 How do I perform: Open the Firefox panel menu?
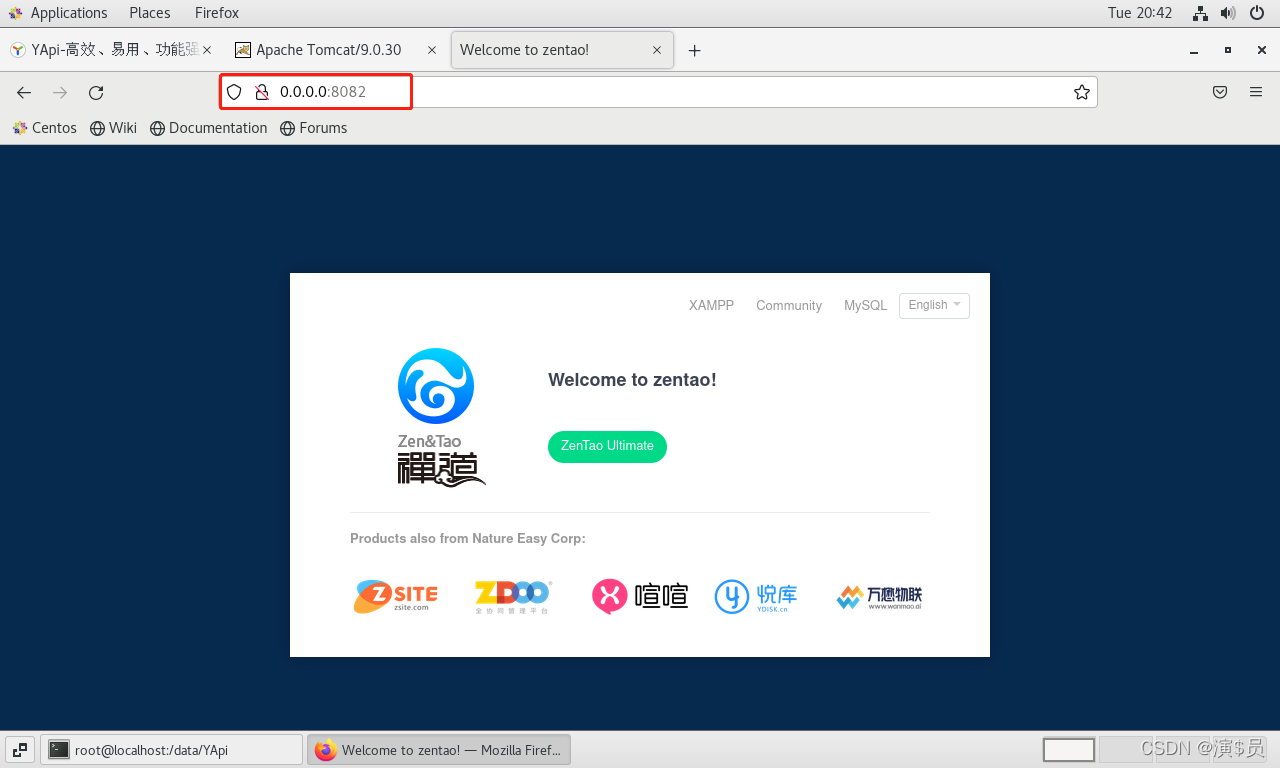pyautogui.click(x=217, y=13)
